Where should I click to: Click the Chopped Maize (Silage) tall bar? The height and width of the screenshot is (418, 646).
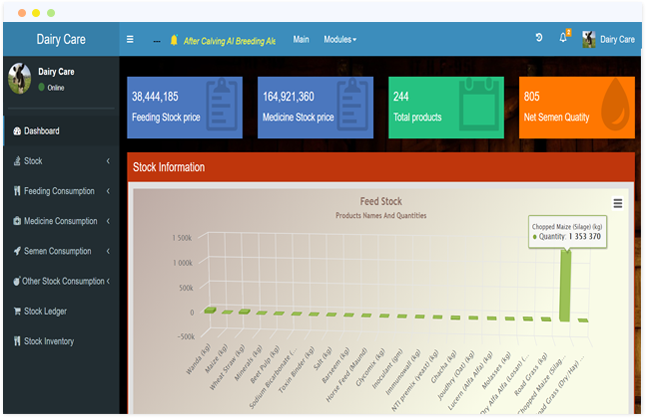pyautogui.click(x=565, y=286)
